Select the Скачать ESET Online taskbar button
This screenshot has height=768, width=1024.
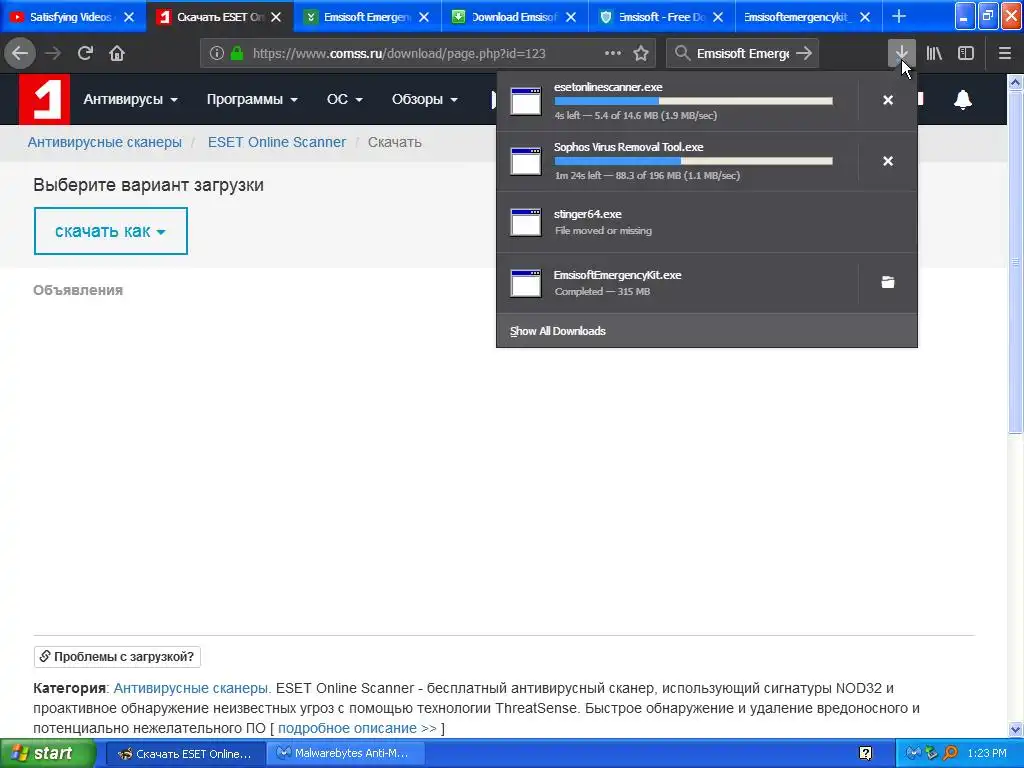coord(185,754)
